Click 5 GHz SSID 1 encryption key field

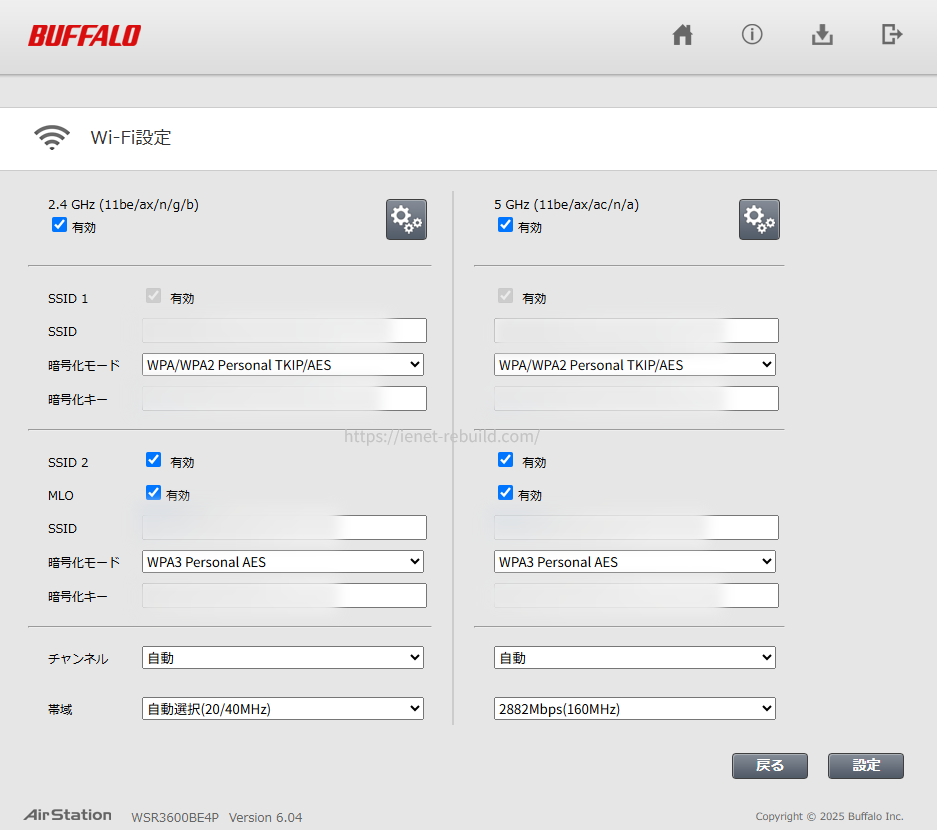(x=636, y=399)
